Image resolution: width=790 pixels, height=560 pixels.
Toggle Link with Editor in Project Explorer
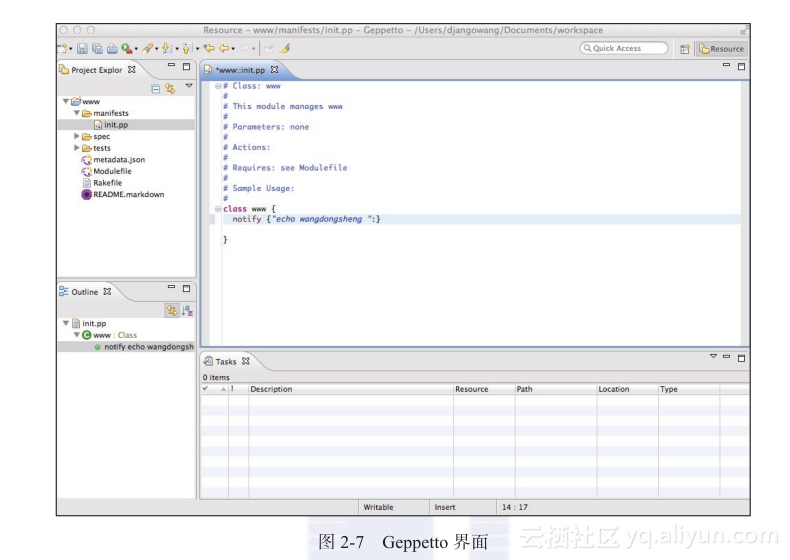[x=170, y=89]
